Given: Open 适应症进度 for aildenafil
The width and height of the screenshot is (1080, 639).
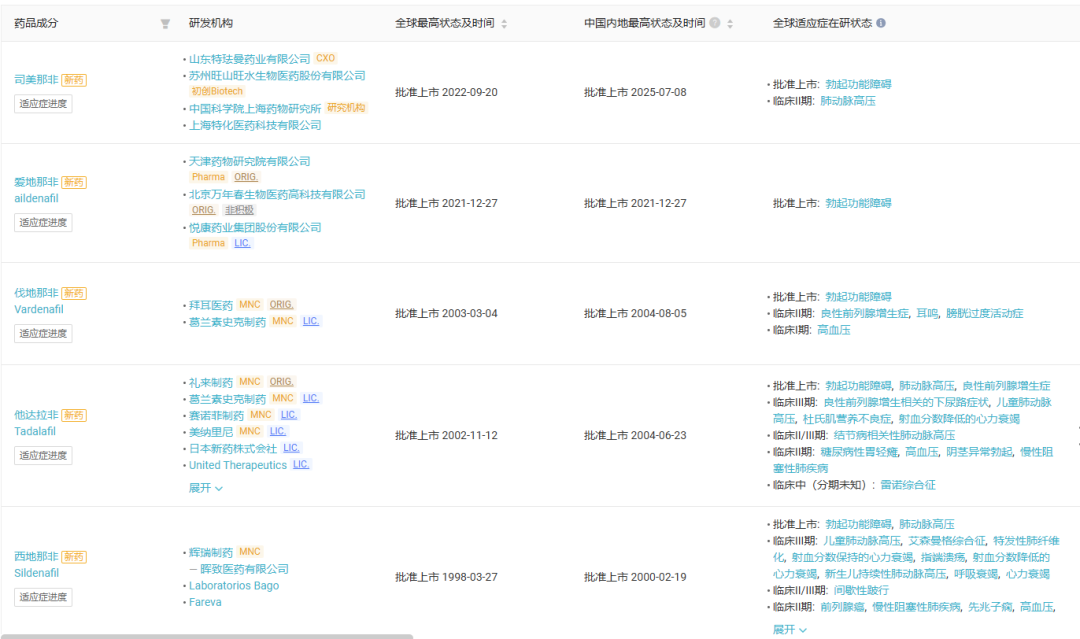Looking at the screenshot, I should (x=43, y=222).
